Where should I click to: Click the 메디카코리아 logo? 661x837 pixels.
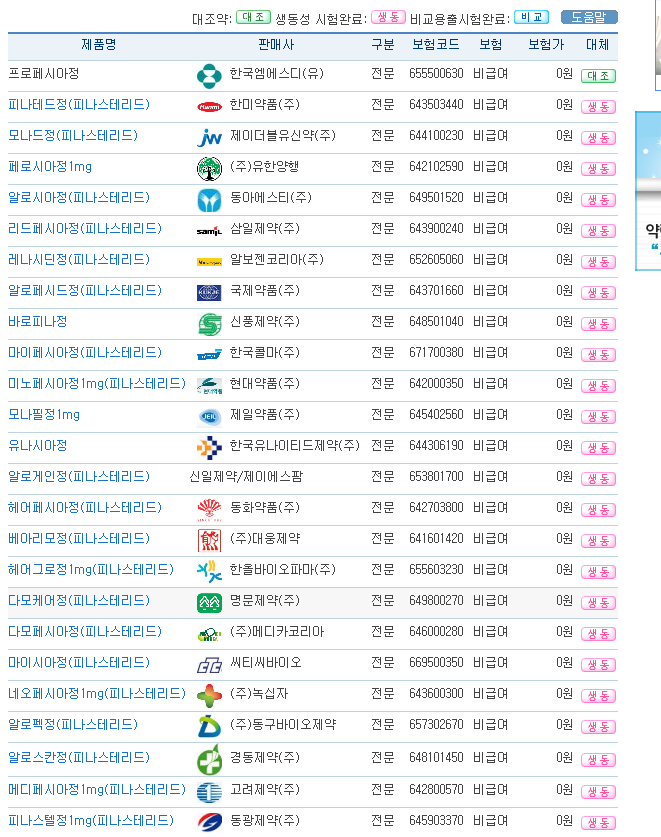coord(209,634)
